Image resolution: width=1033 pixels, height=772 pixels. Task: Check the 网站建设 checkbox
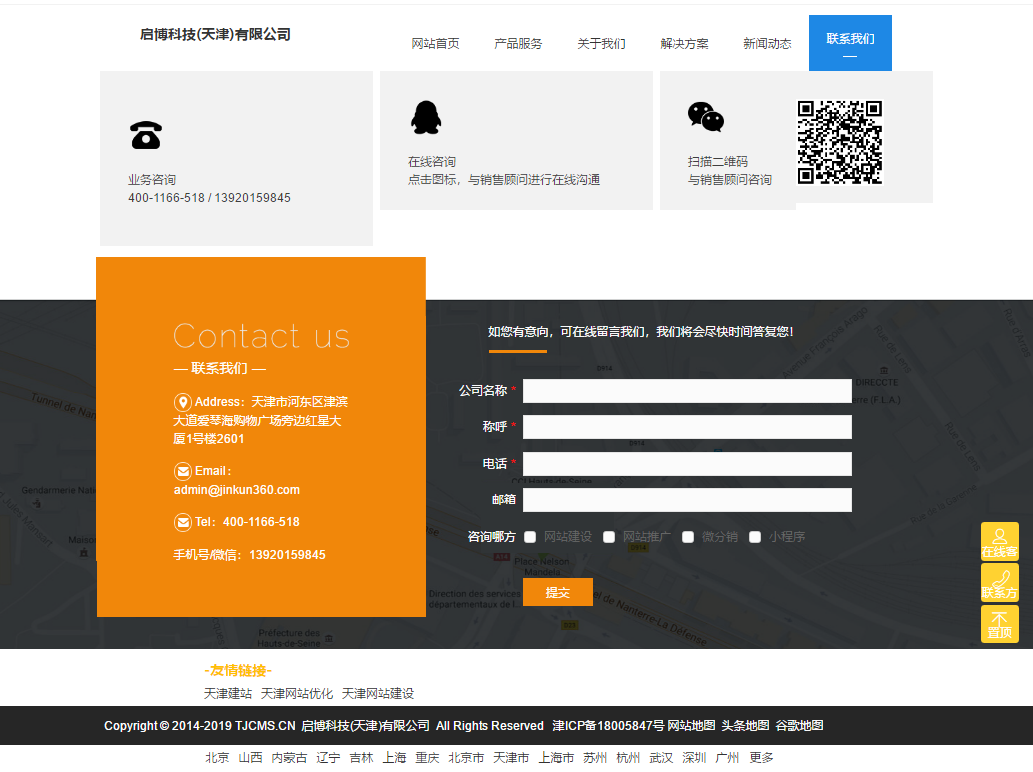tap(530, 537)
